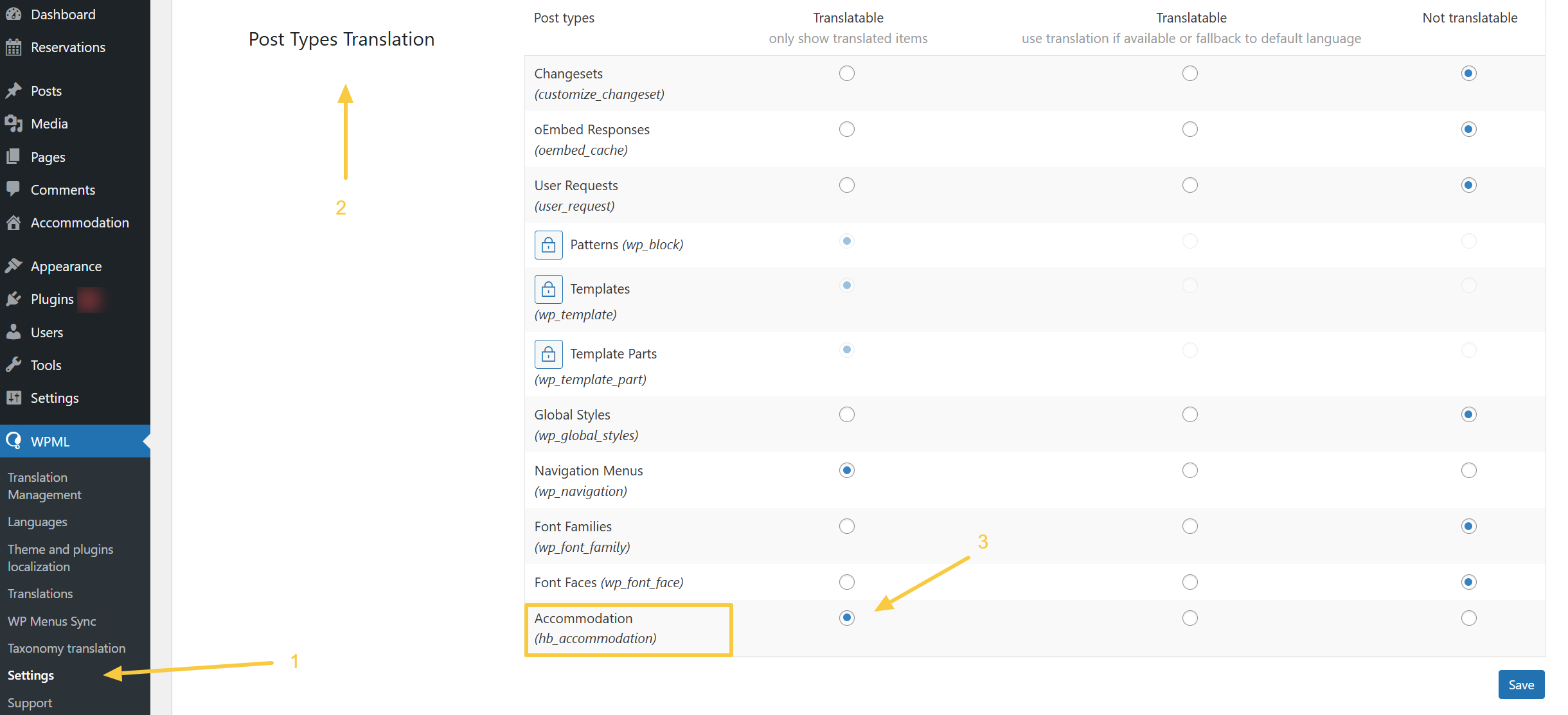
Task: Open the Support link in WPML menu
Action: (30, 703)
